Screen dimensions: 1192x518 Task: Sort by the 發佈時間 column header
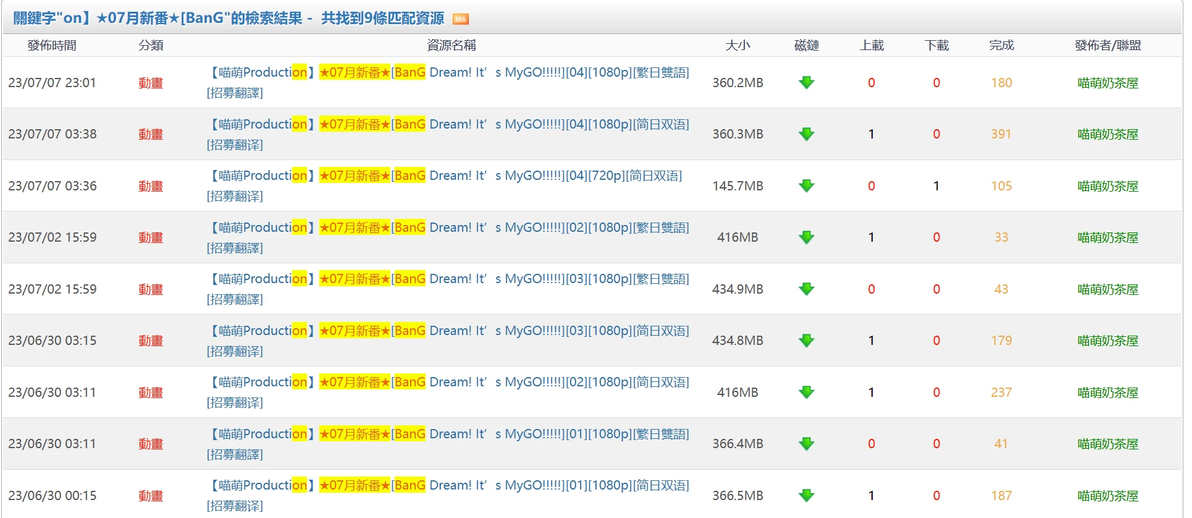coord(52,46)
